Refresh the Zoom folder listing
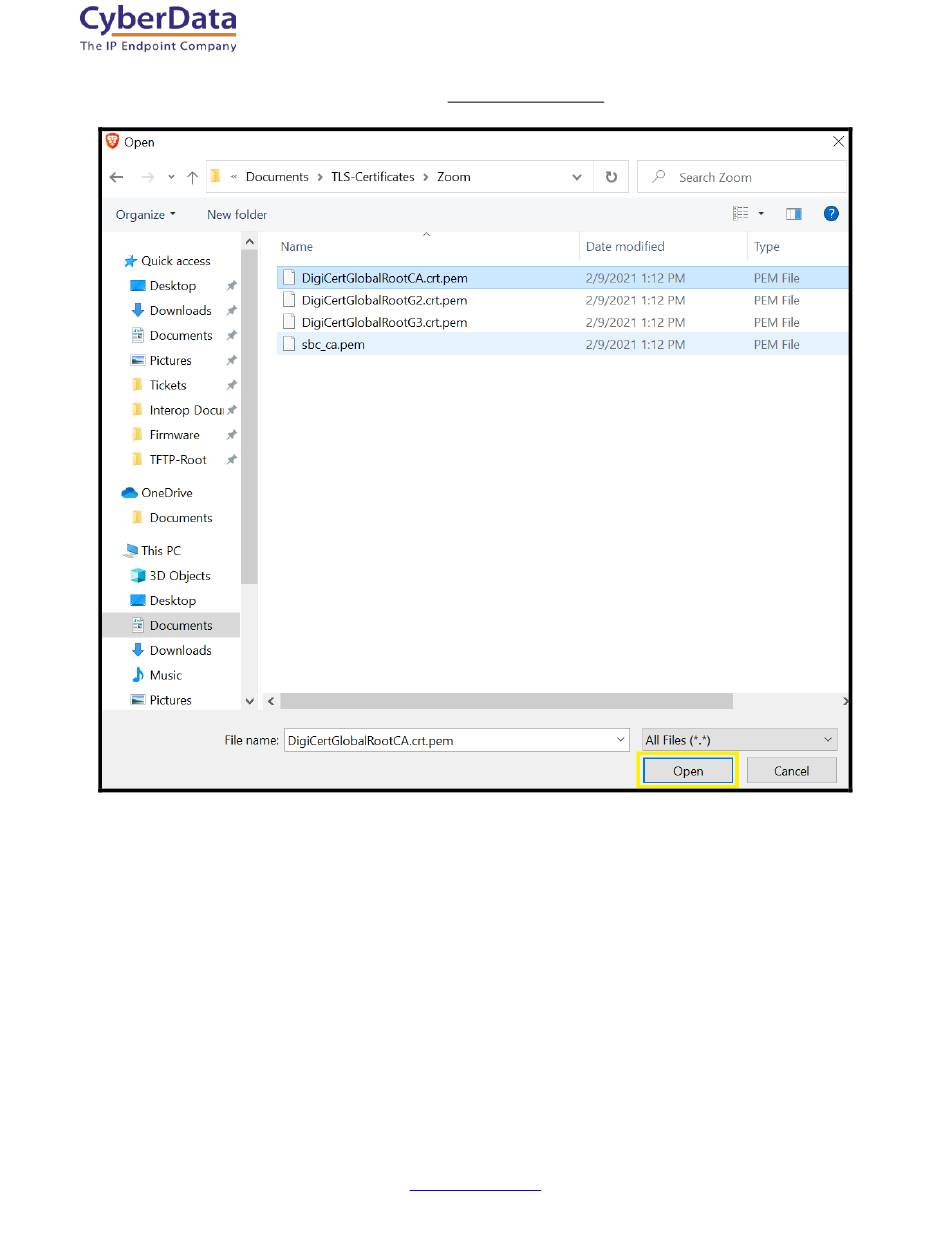 click(x=611, y=177)
